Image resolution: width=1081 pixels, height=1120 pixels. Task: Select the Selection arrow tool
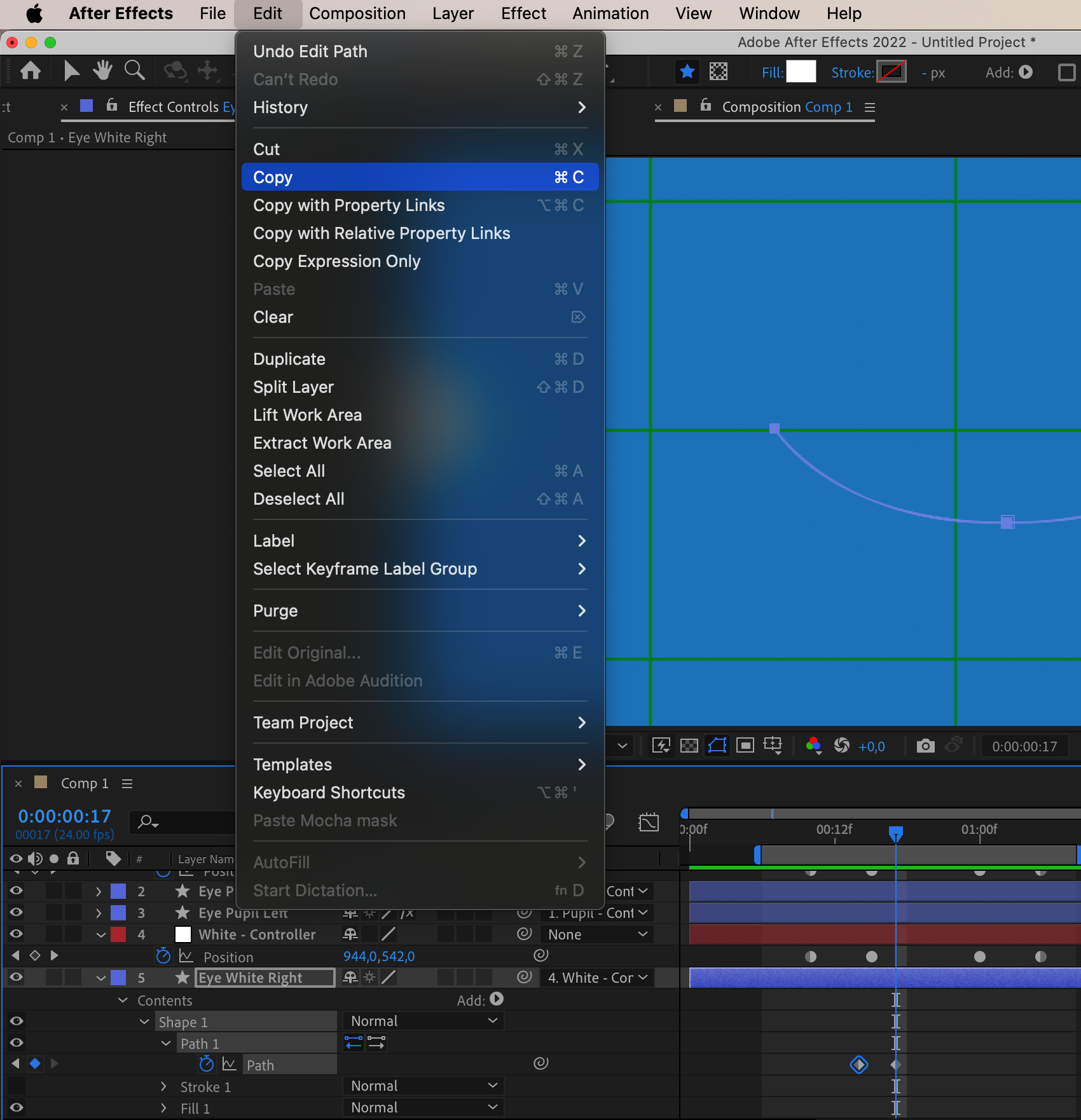72,71
